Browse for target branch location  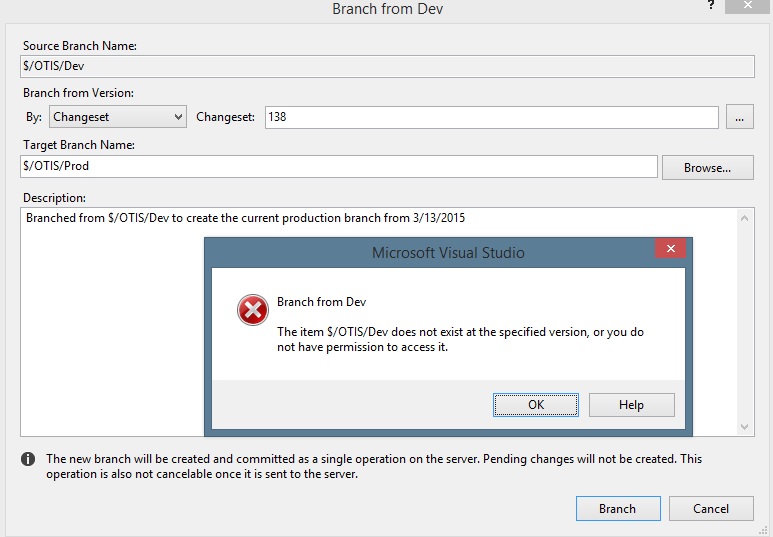[707, 168]
